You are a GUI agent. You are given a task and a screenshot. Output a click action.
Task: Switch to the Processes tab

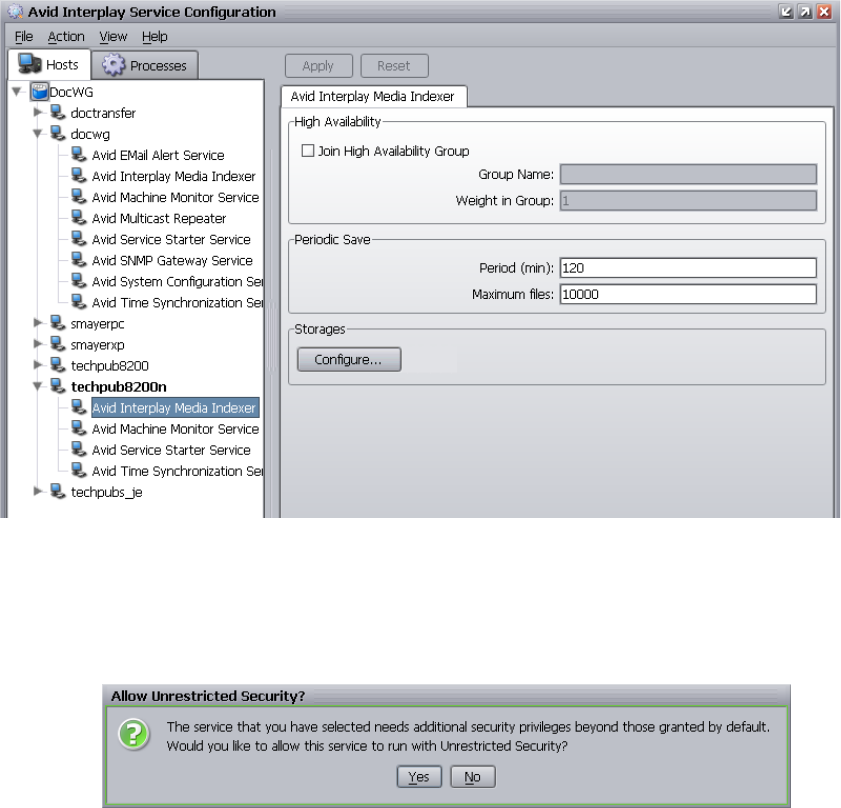[145, 65]
